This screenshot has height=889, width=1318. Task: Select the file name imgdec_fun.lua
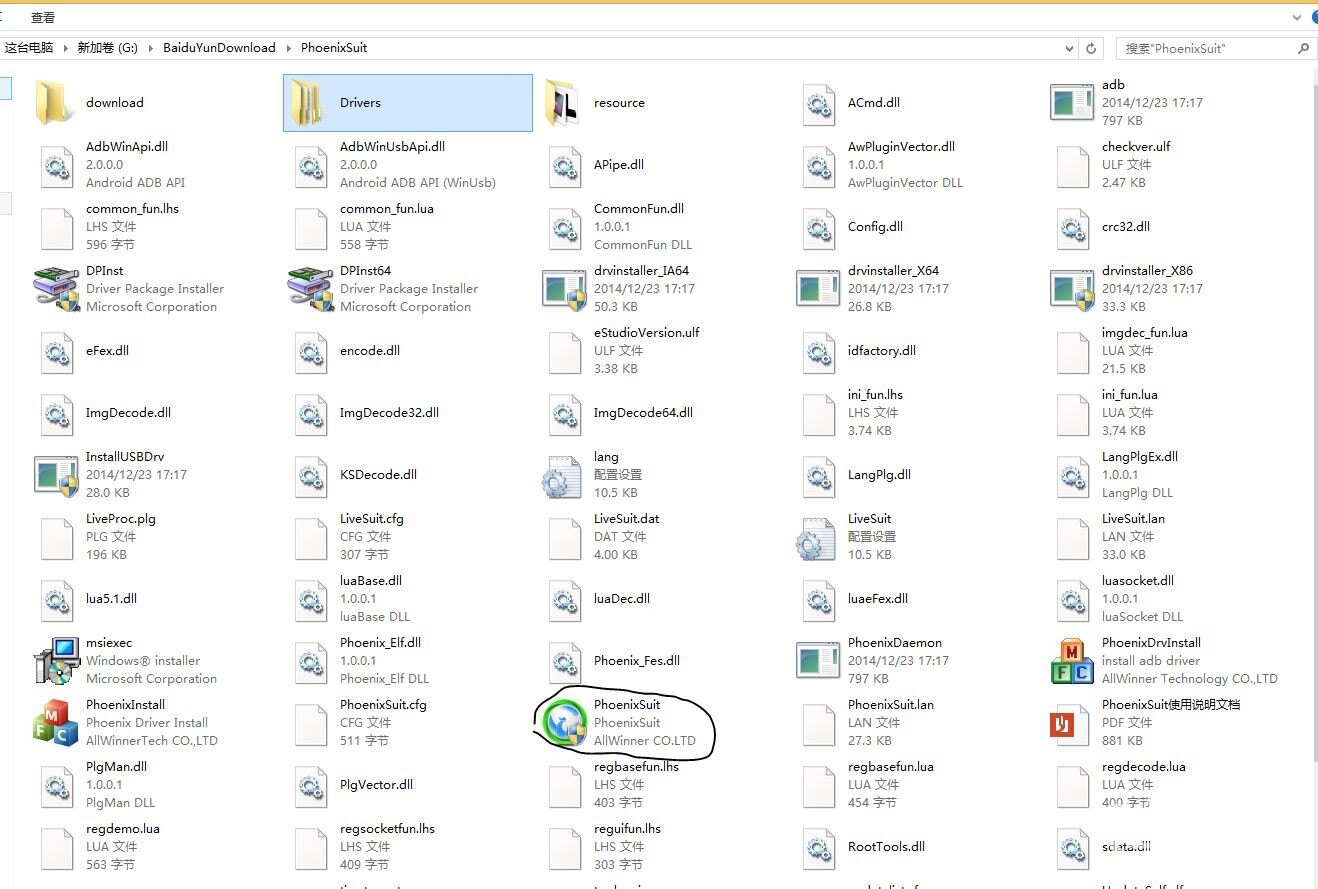tap(1145, 333)
